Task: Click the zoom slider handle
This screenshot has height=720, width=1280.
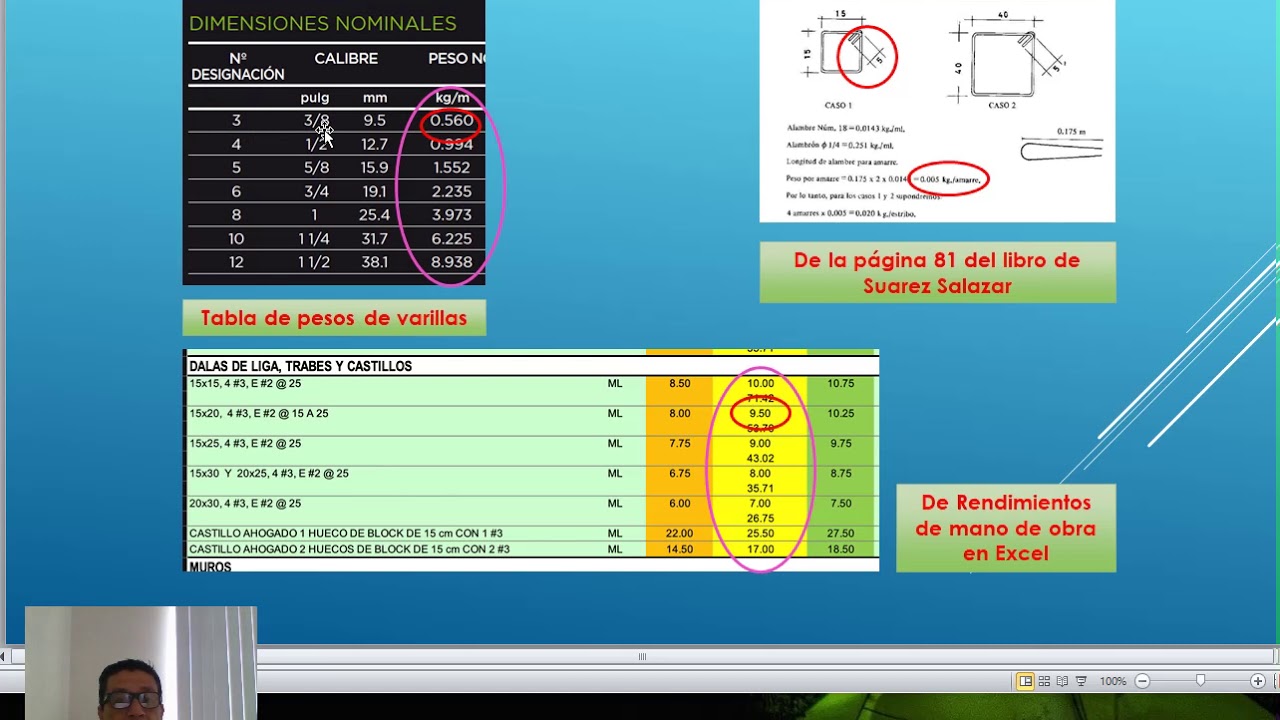Action: (1200, 681)
